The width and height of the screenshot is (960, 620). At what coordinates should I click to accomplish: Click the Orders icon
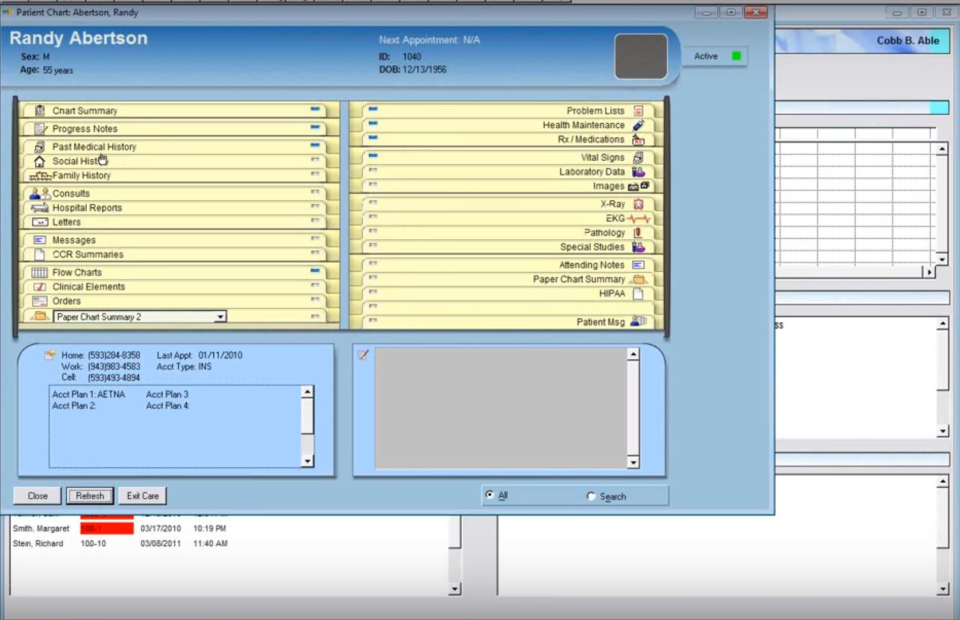tap(40, 301)
